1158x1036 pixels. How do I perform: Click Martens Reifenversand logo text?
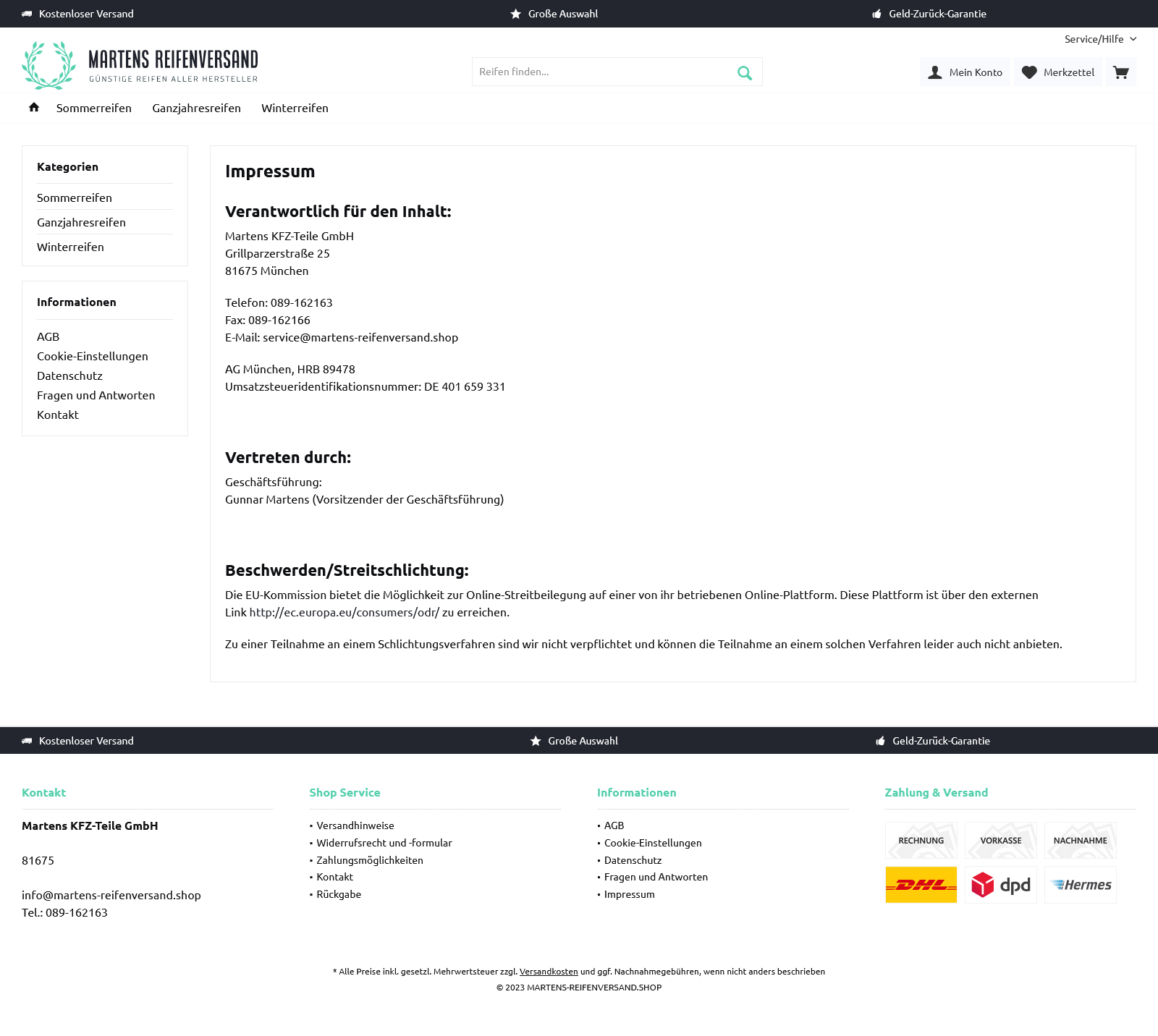coord(173,65)
